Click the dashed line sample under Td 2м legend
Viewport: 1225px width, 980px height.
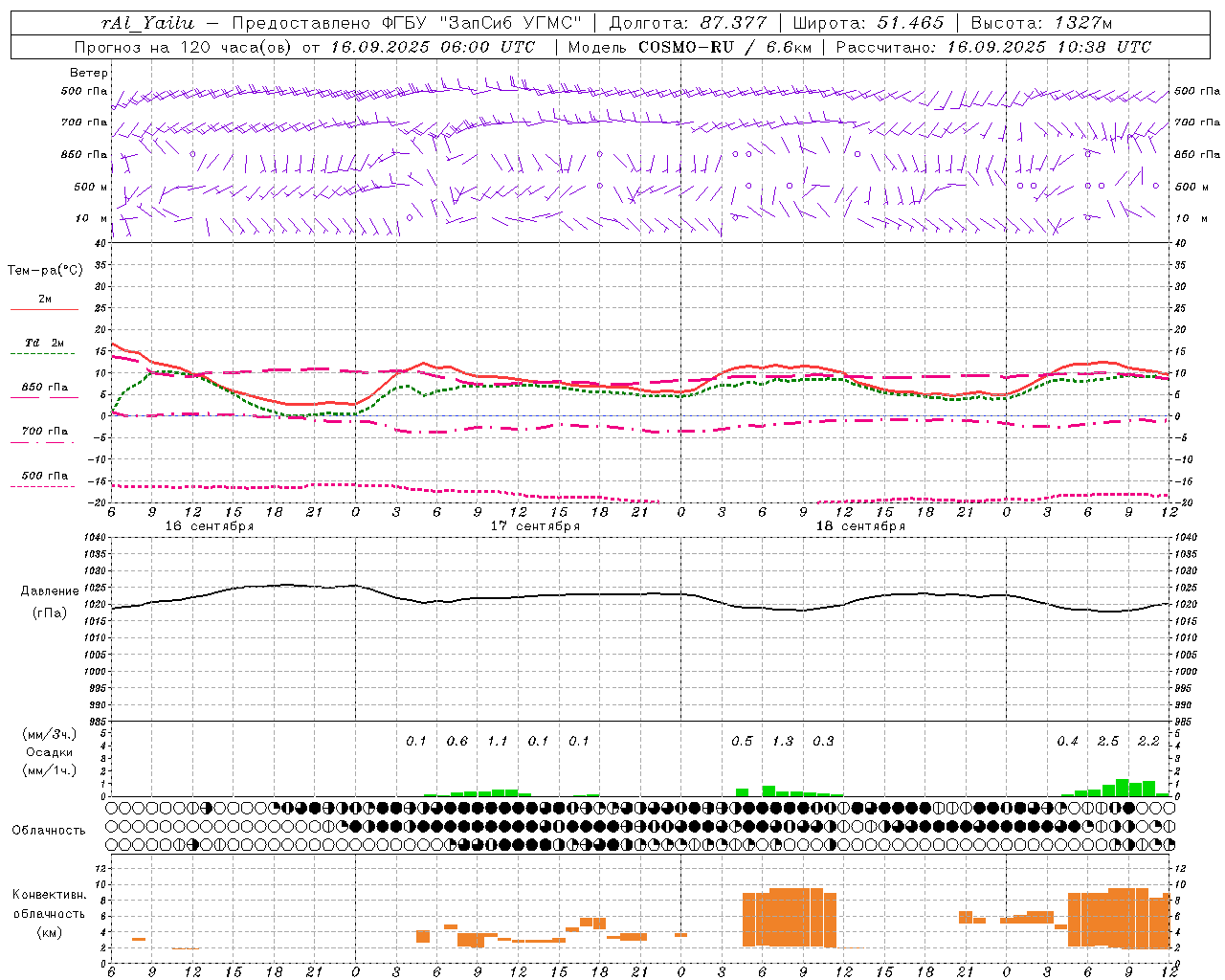pyautogui.click(x=42, y=354)
